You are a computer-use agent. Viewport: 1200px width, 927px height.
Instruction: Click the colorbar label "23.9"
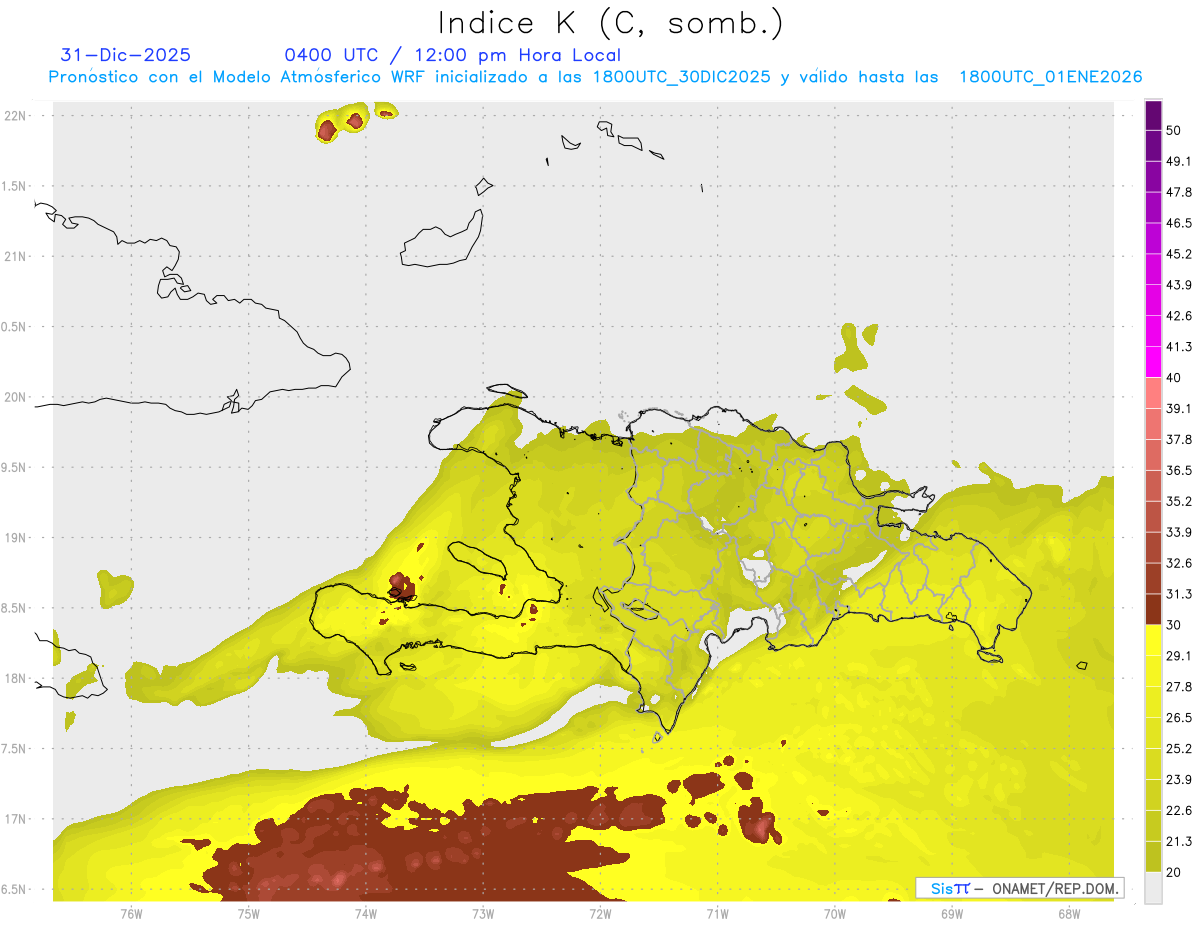[x=1179, y=779]
